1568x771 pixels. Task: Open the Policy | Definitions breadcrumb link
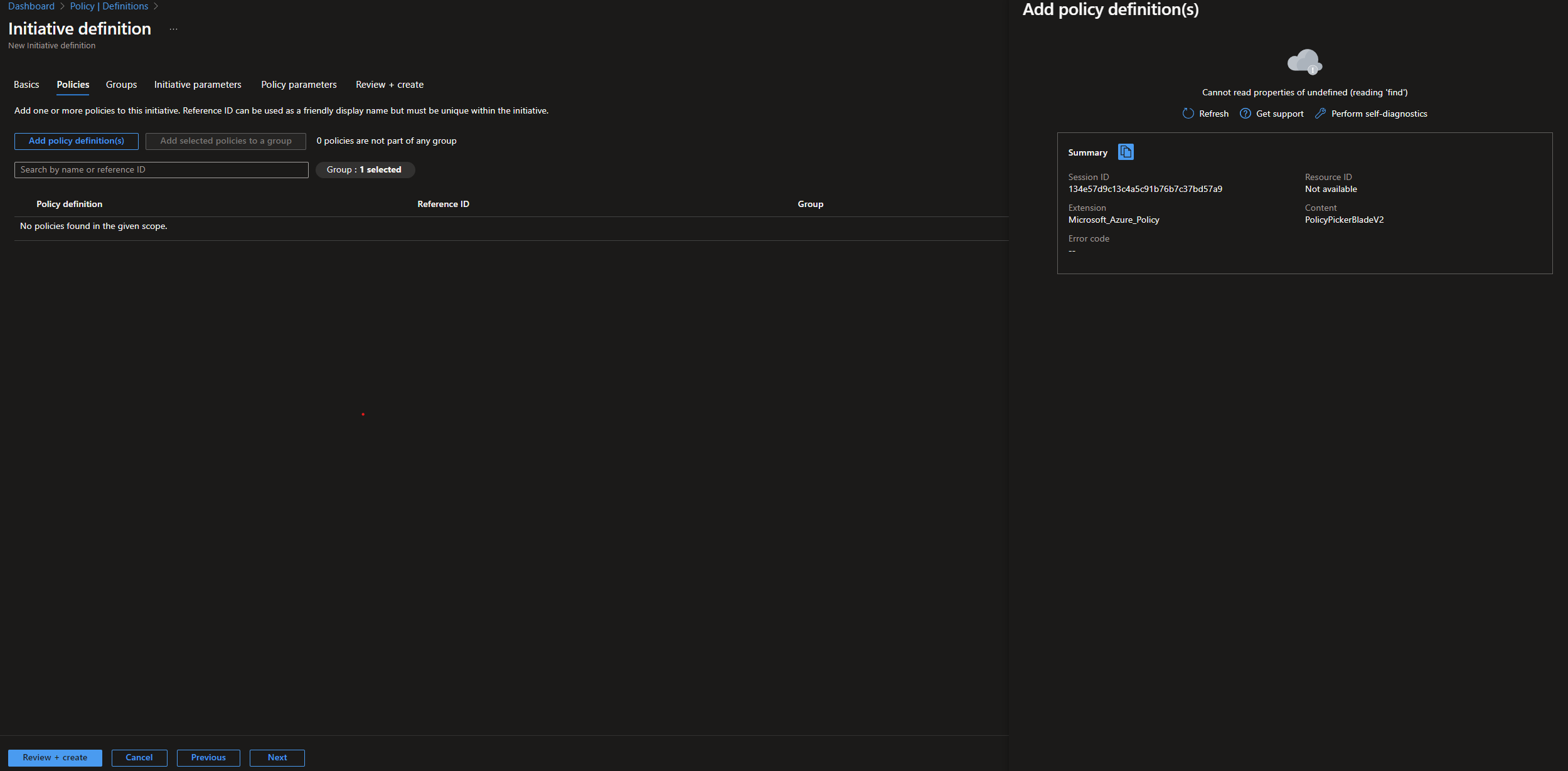point(109,6)
